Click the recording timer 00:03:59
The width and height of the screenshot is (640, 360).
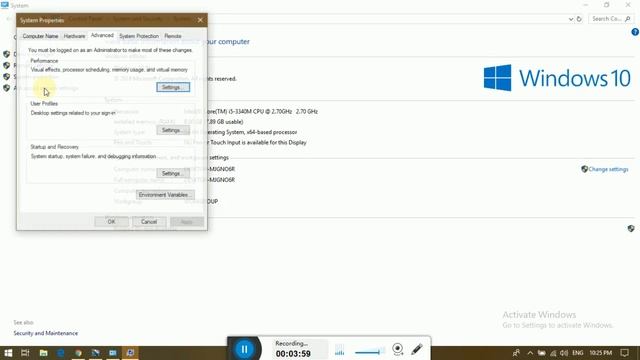pyautogui.click(x=293, y=354)
